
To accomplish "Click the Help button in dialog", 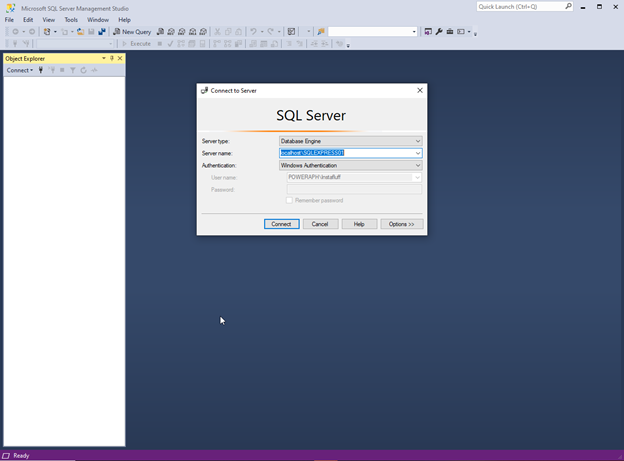I will [x=359, y=224].
